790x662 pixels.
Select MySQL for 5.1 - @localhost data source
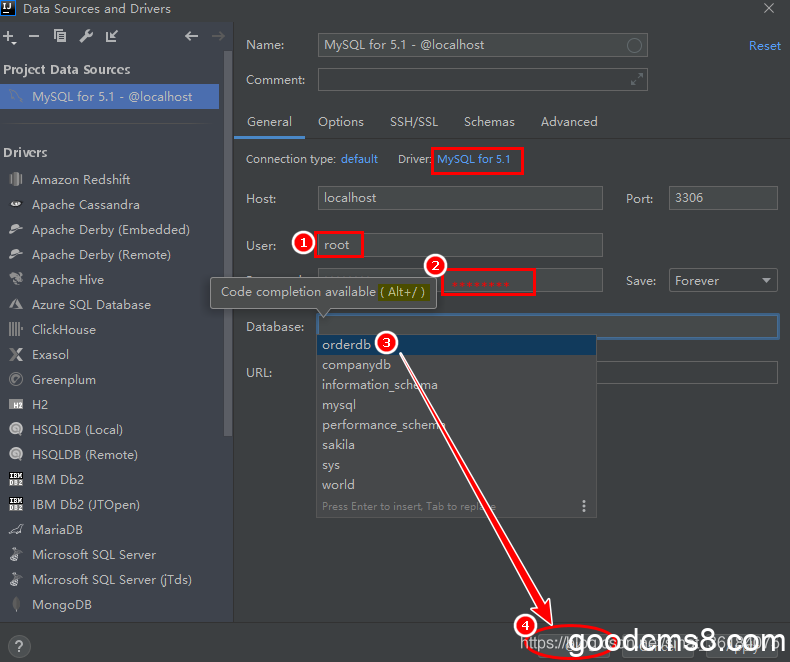pos(109,96)
